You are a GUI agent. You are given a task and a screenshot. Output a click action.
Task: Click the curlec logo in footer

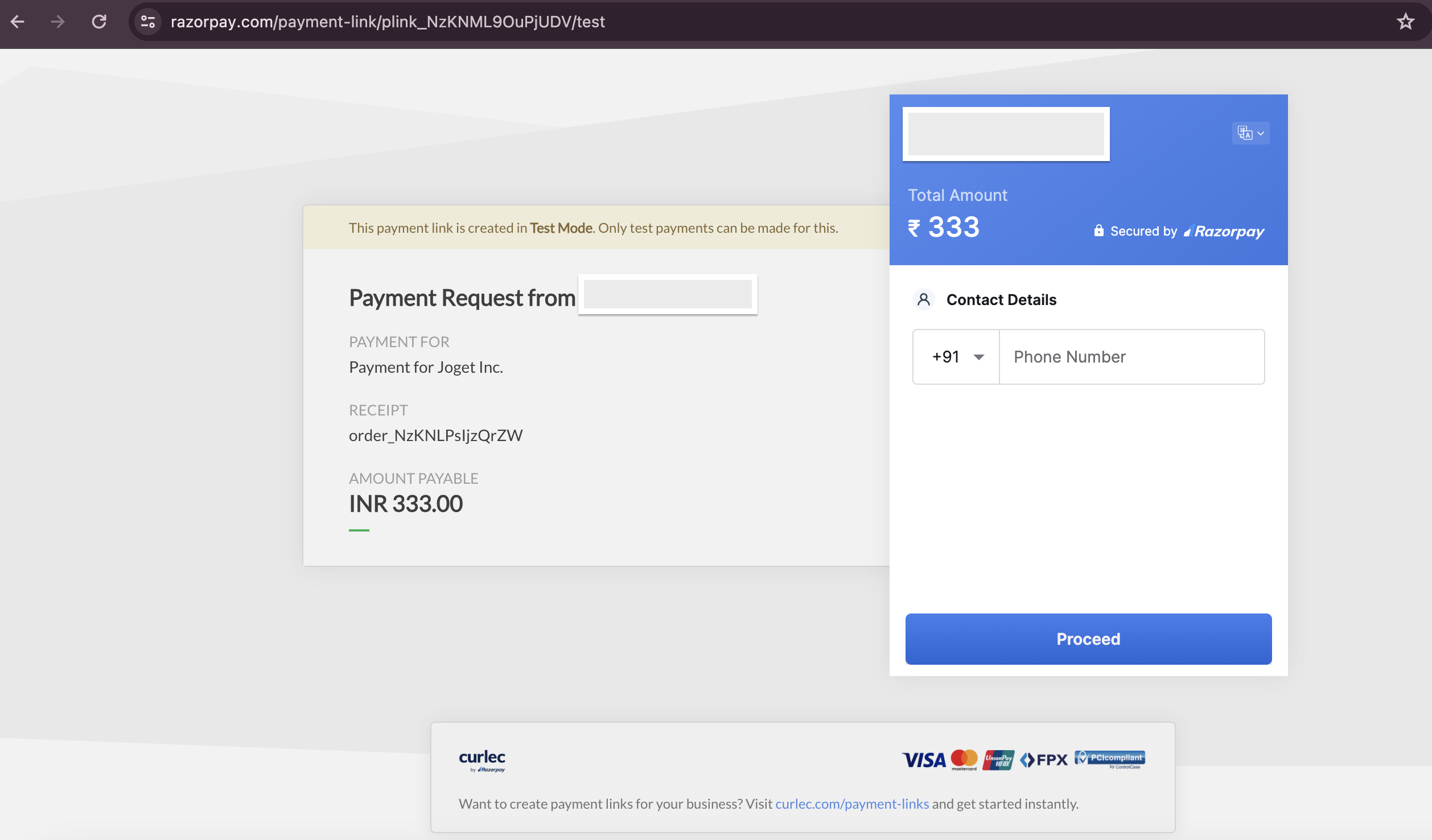point(482,760)
